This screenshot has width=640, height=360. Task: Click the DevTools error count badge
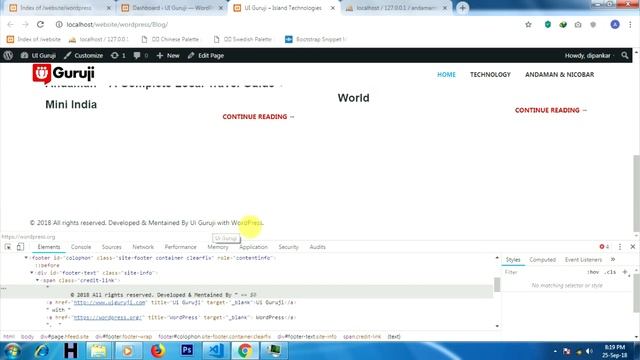[x=604, y=247]
